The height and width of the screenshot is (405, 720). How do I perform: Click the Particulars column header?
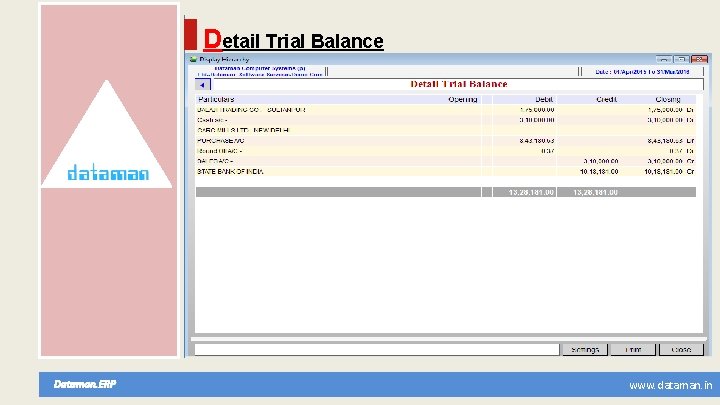coord(216,99)
